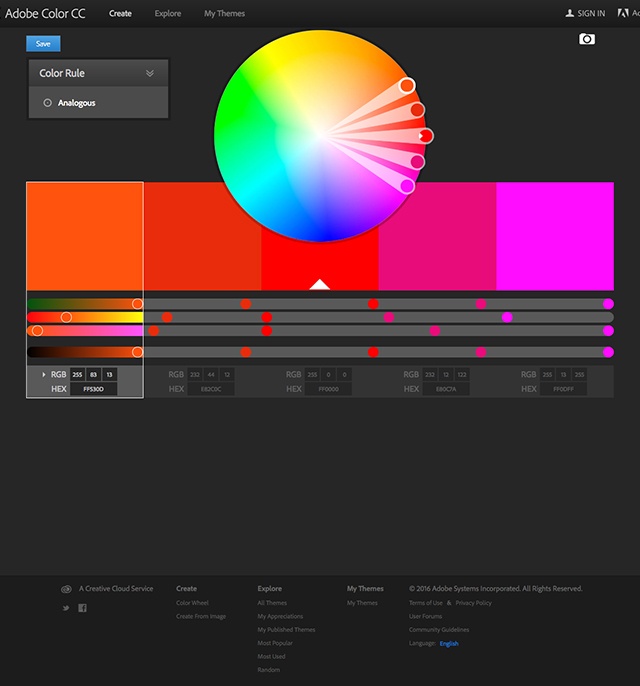Image resolution: width=640 pixels, height=686 pixels.
Task: Open the User Forums link
Action: click(425, 616)
